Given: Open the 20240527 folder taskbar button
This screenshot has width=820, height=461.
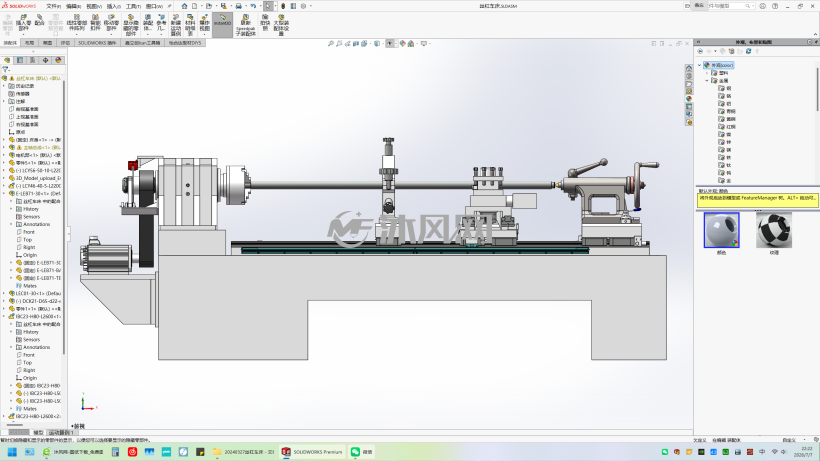Looking at the screenshot, I should click(244, 452).
